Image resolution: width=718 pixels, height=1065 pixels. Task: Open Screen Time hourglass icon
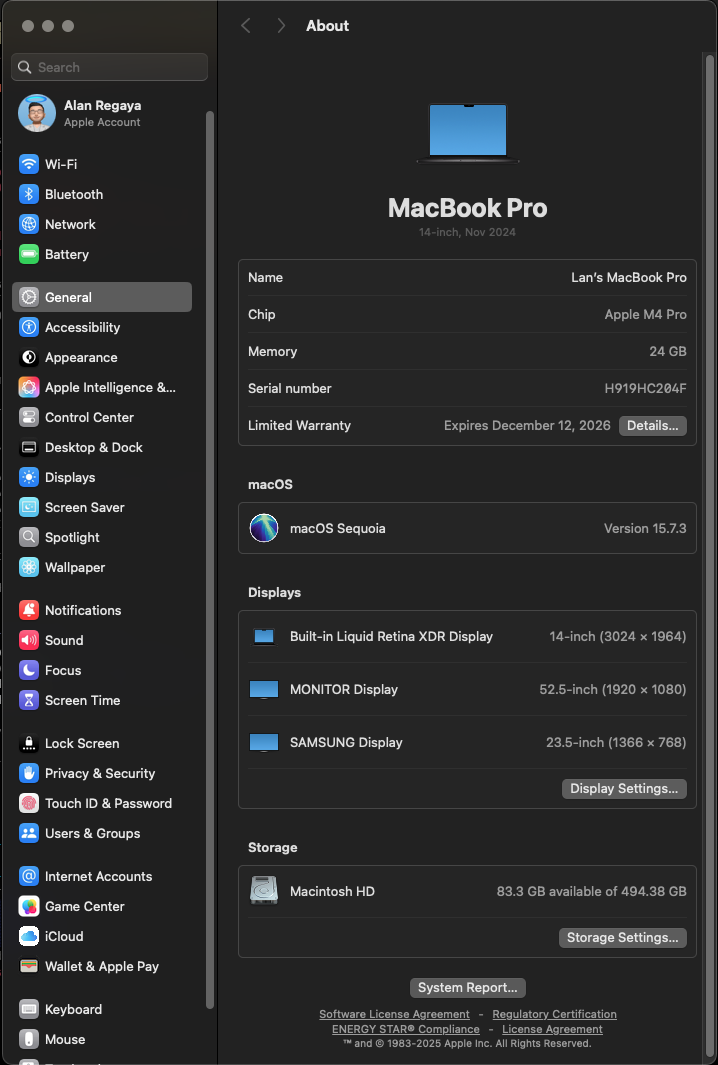[29, 700]
